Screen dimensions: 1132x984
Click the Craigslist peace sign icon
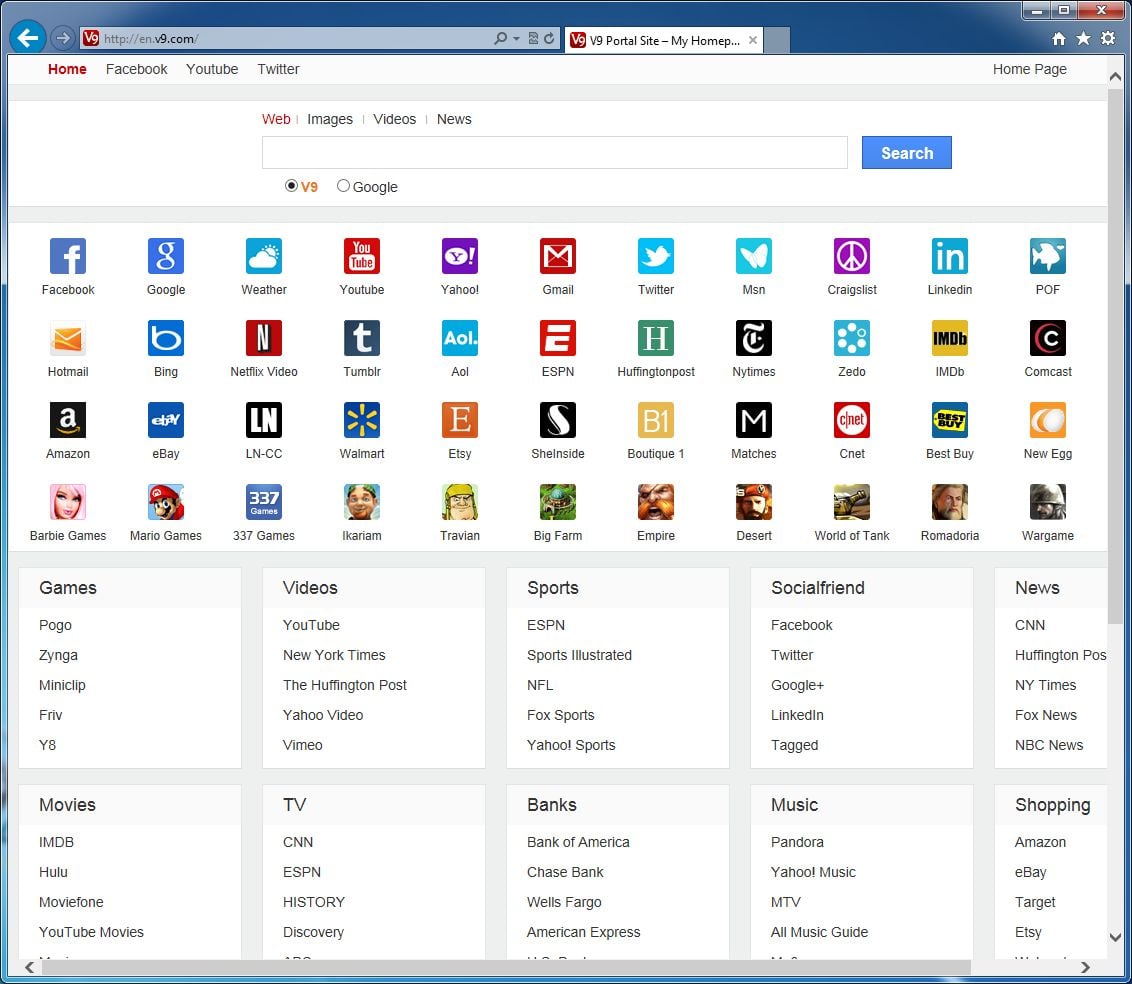pos(852,257)
